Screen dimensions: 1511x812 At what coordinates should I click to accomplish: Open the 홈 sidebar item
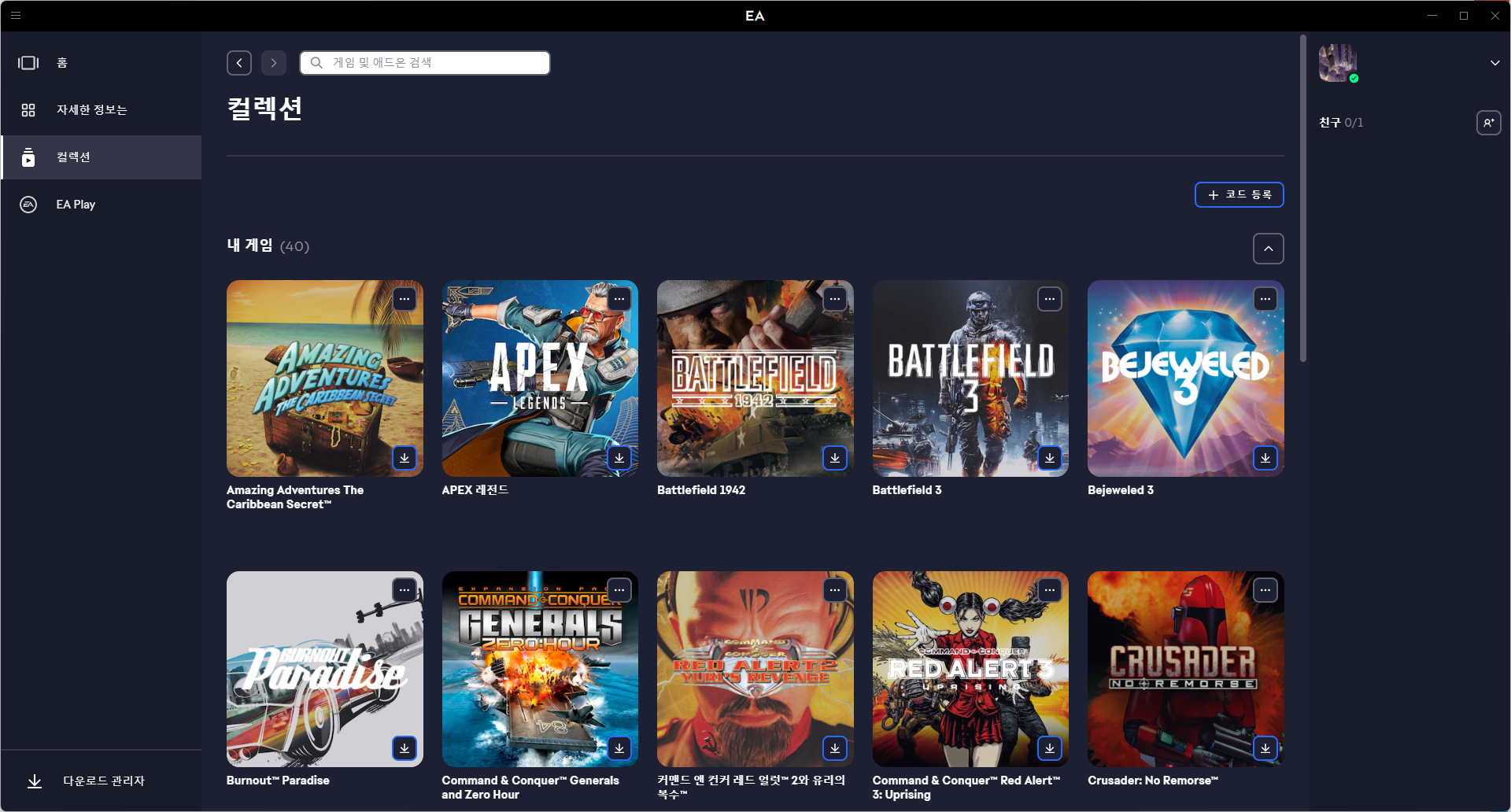point(101,63)
